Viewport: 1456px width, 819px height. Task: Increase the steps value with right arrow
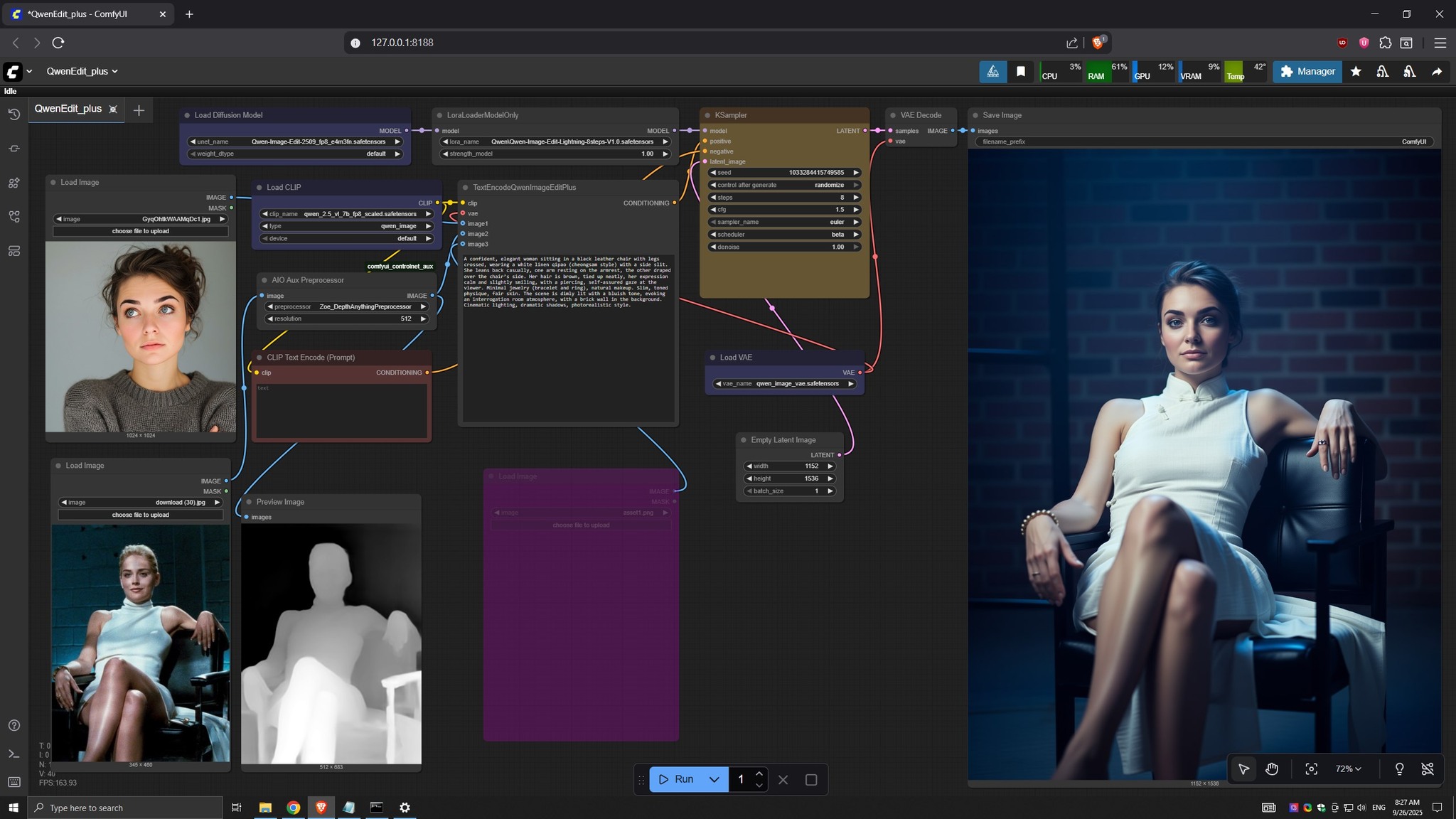point(856,198)
